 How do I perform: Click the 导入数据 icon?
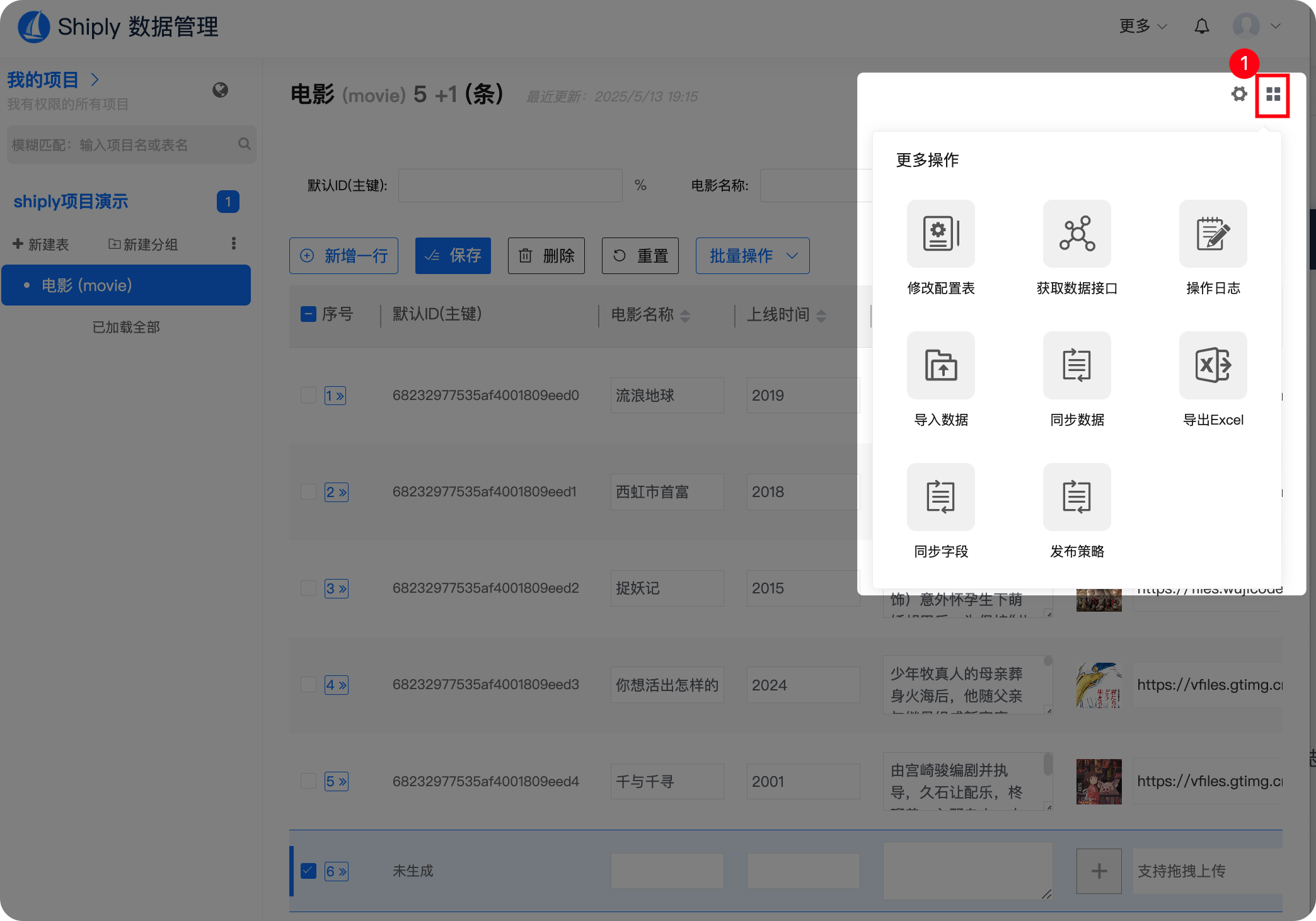point(940,365)
